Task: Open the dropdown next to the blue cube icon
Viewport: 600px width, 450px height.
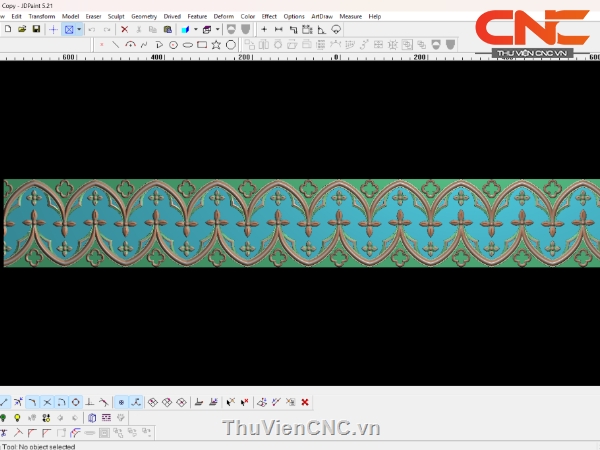Action: click(195, 30)
